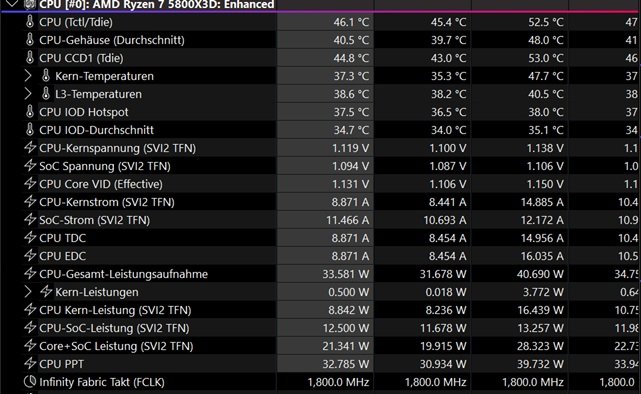Click lightning icon for CPU PPT
Image resolution: width=641 pixels, height=394 pixels.
point(30,363)
